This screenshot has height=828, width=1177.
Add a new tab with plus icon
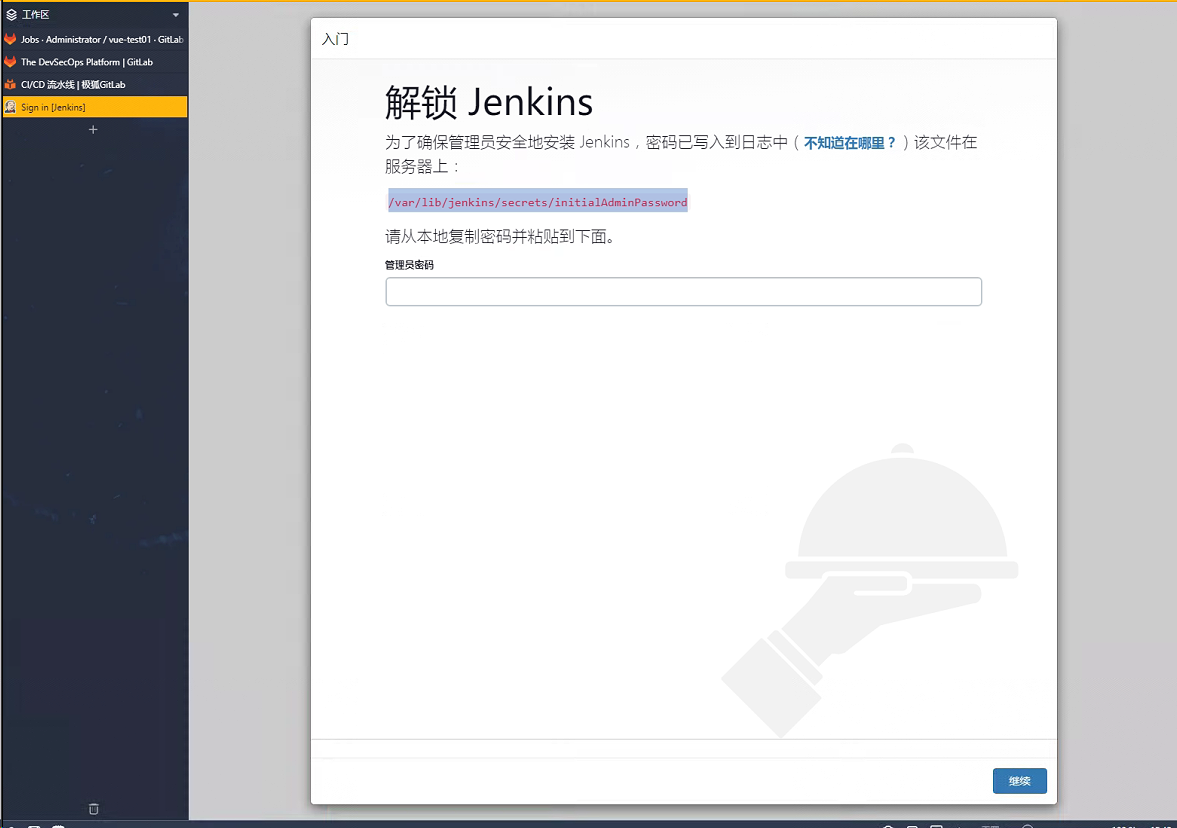click(93, 129)
